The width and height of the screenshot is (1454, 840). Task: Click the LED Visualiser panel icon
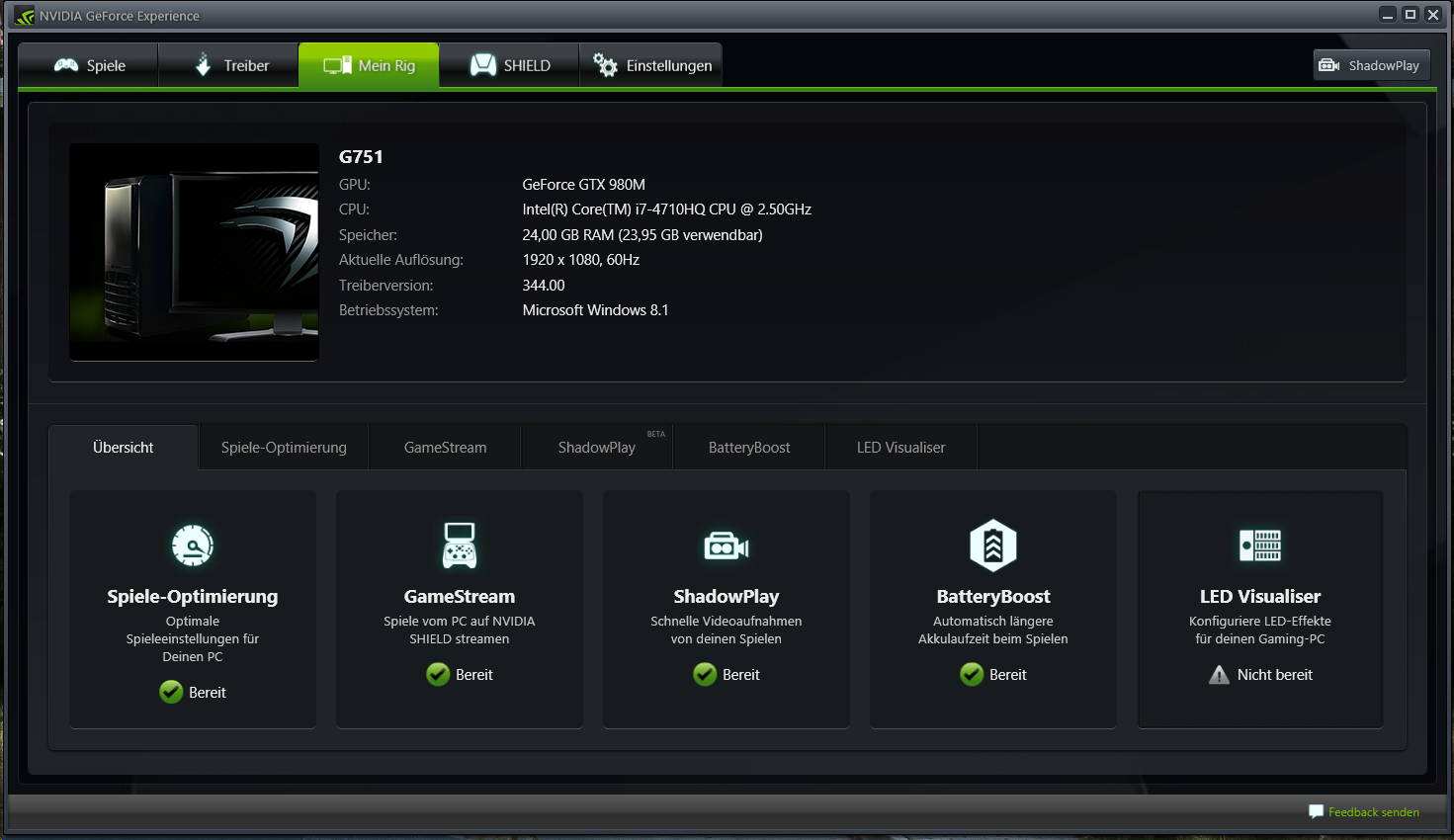(1260, 546)
